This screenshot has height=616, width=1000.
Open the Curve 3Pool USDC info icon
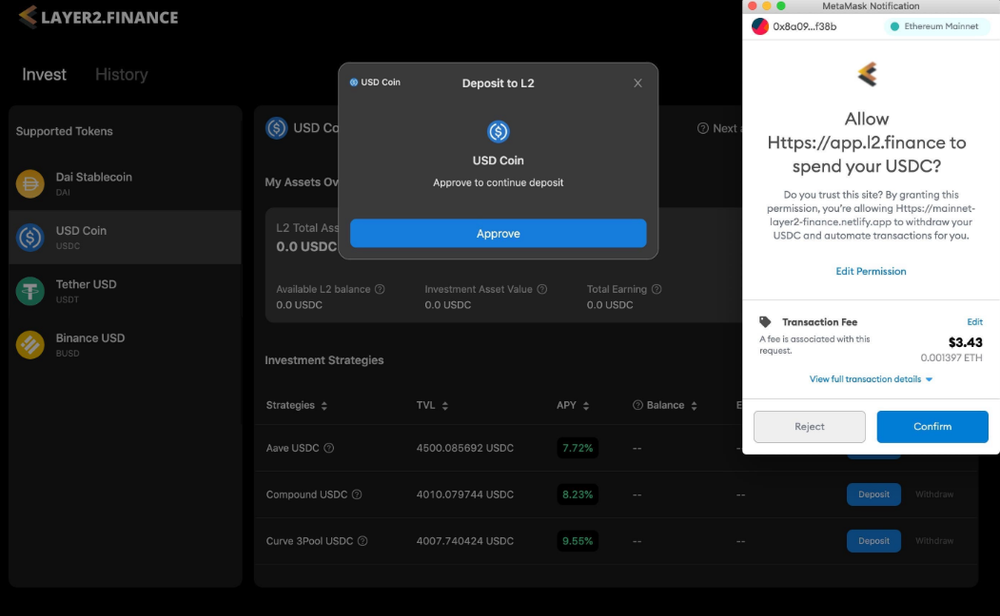pos(363,541)
